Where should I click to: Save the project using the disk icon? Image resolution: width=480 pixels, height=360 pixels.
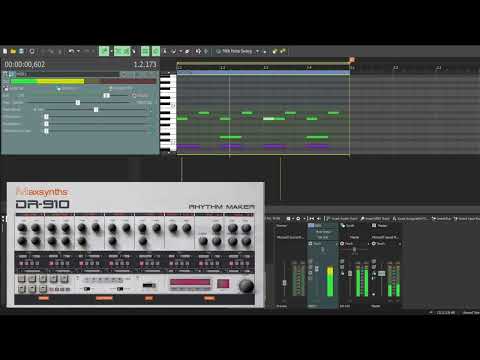pos(22,51)
